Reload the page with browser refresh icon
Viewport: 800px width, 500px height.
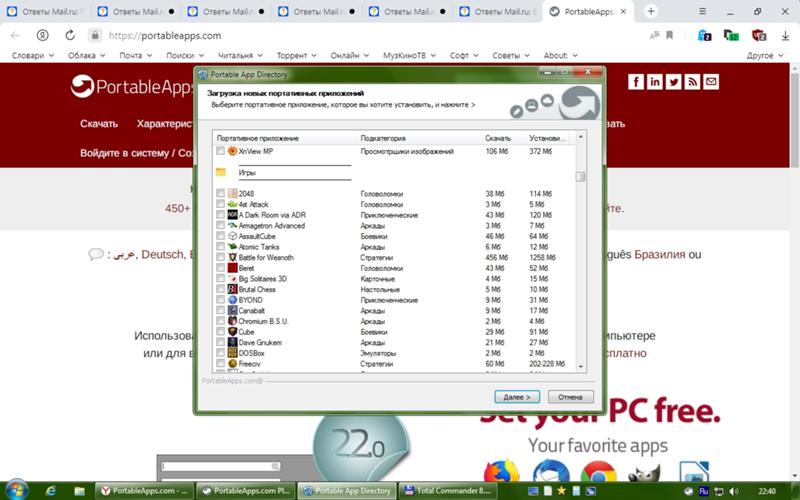tap(70, 35)
